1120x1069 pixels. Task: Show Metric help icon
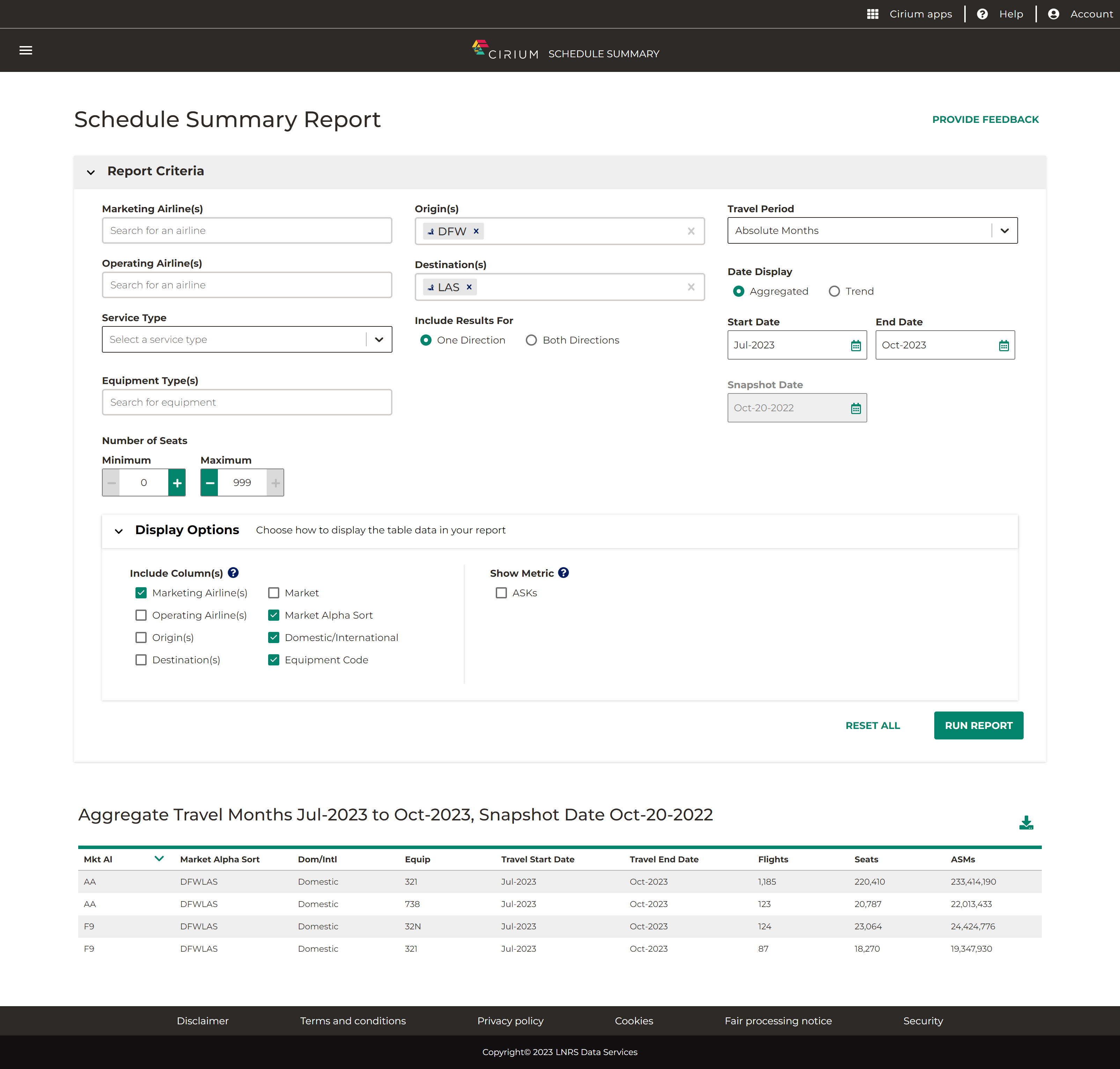(563, 573)
